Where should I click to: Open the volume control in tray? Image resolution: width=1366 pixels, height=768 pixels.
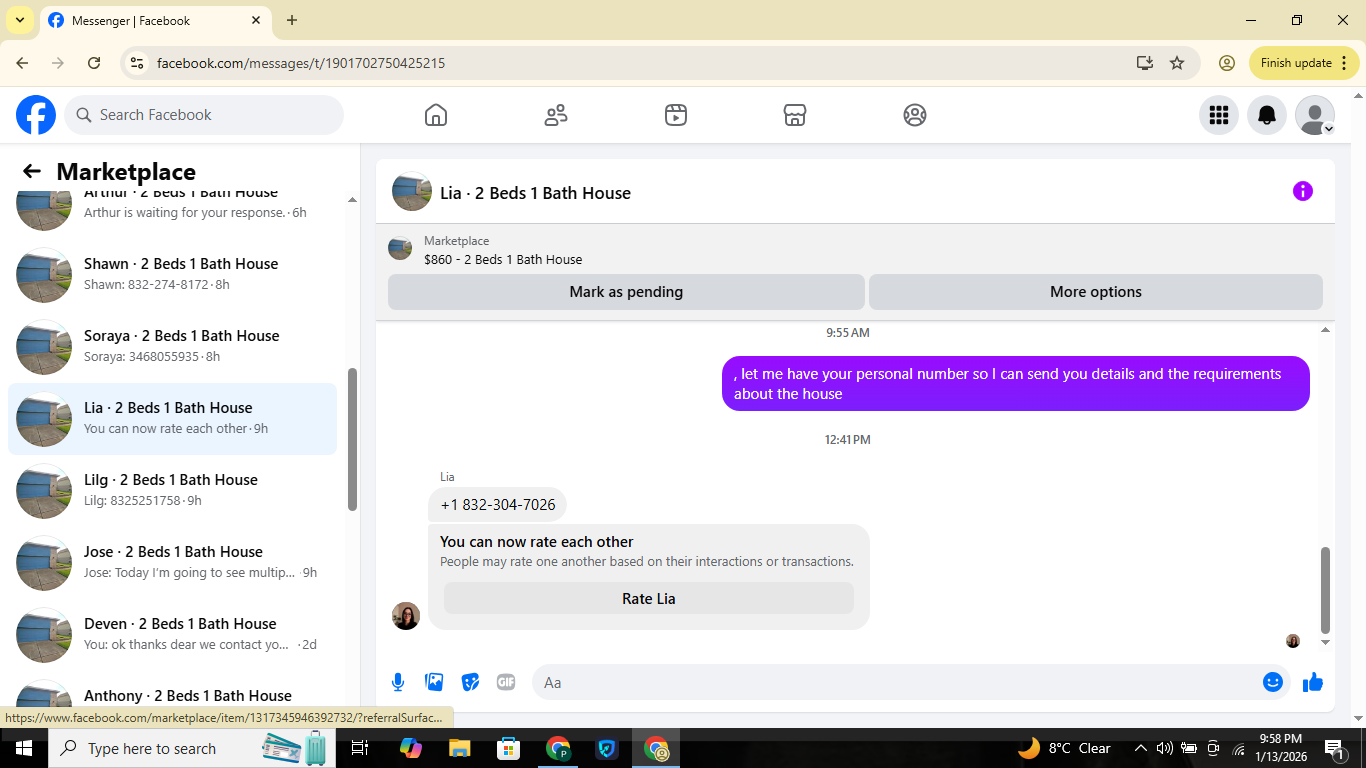(1164, 748)
